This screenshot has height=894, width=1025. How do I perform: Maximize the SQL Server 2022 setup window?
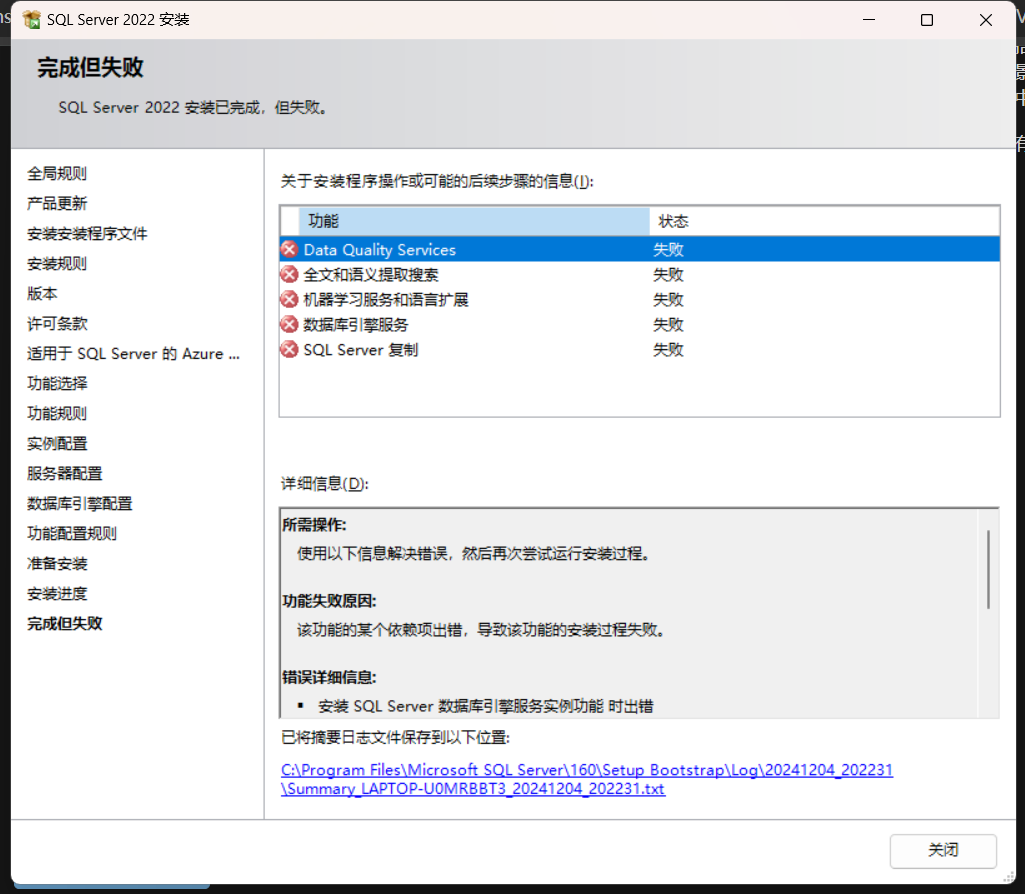pyautogui.click(x=927, y=20)
